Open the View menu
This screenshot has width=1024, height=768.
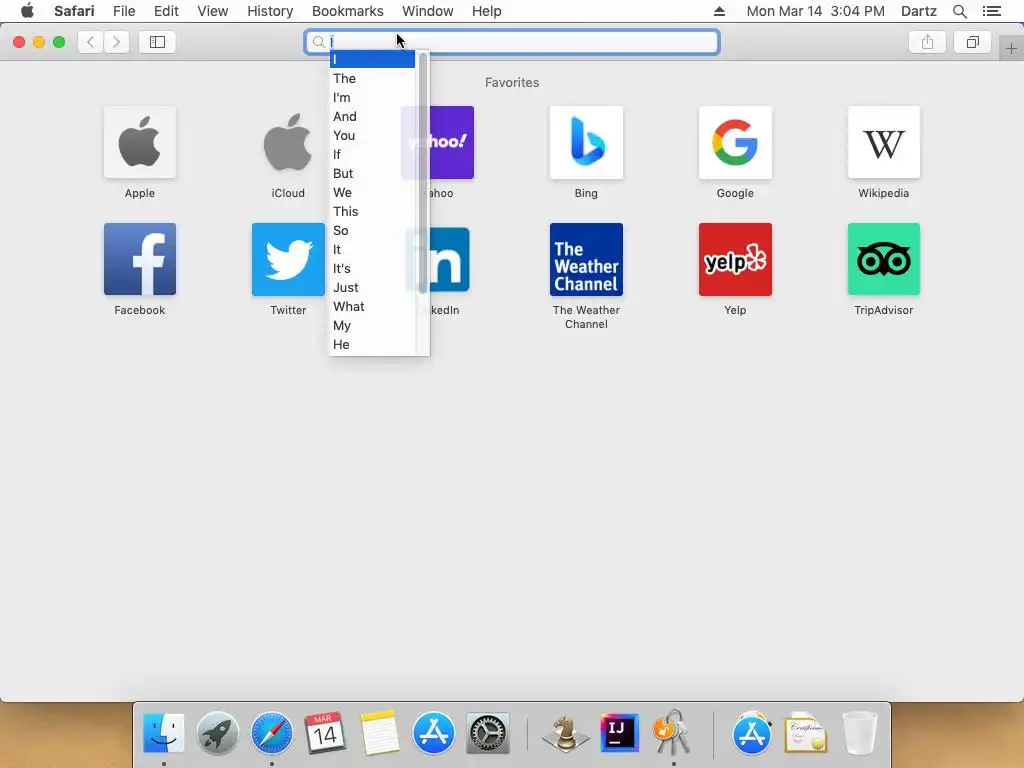point(213,11)
